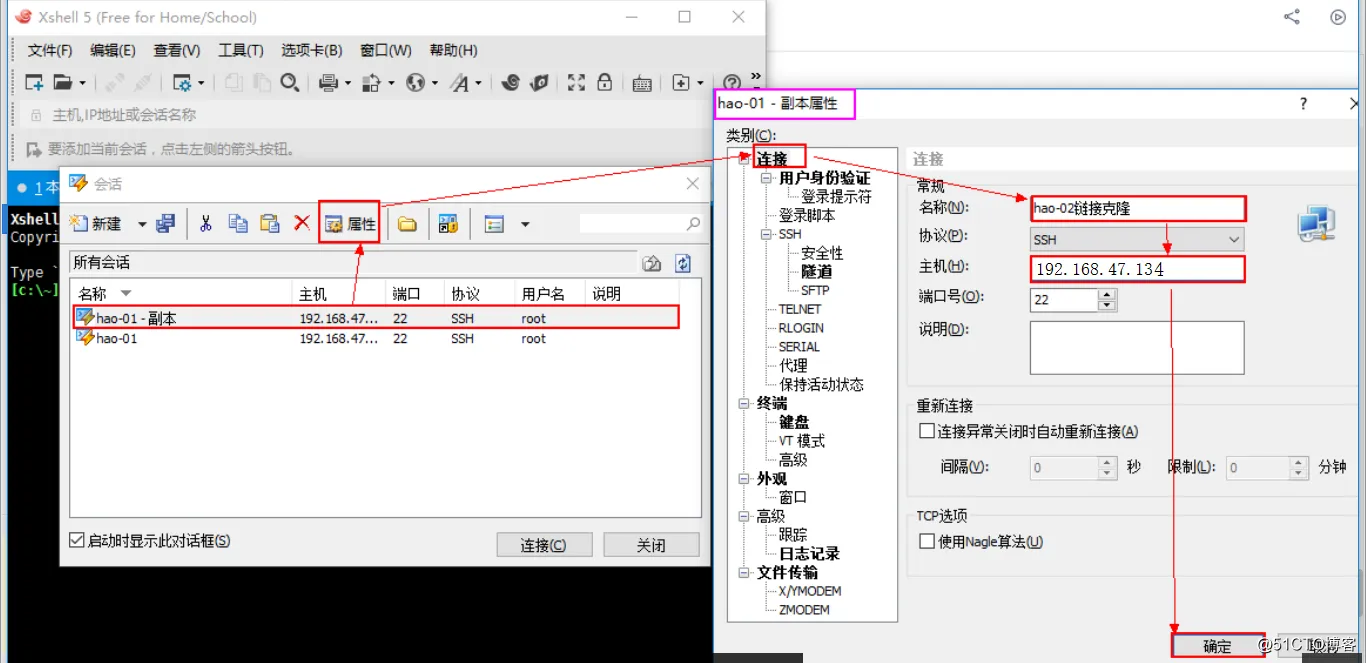Screen dimensions: 1366x663
Task: Click the save icon in Sessions dialog toolbar
Action: tap(166, 223)
